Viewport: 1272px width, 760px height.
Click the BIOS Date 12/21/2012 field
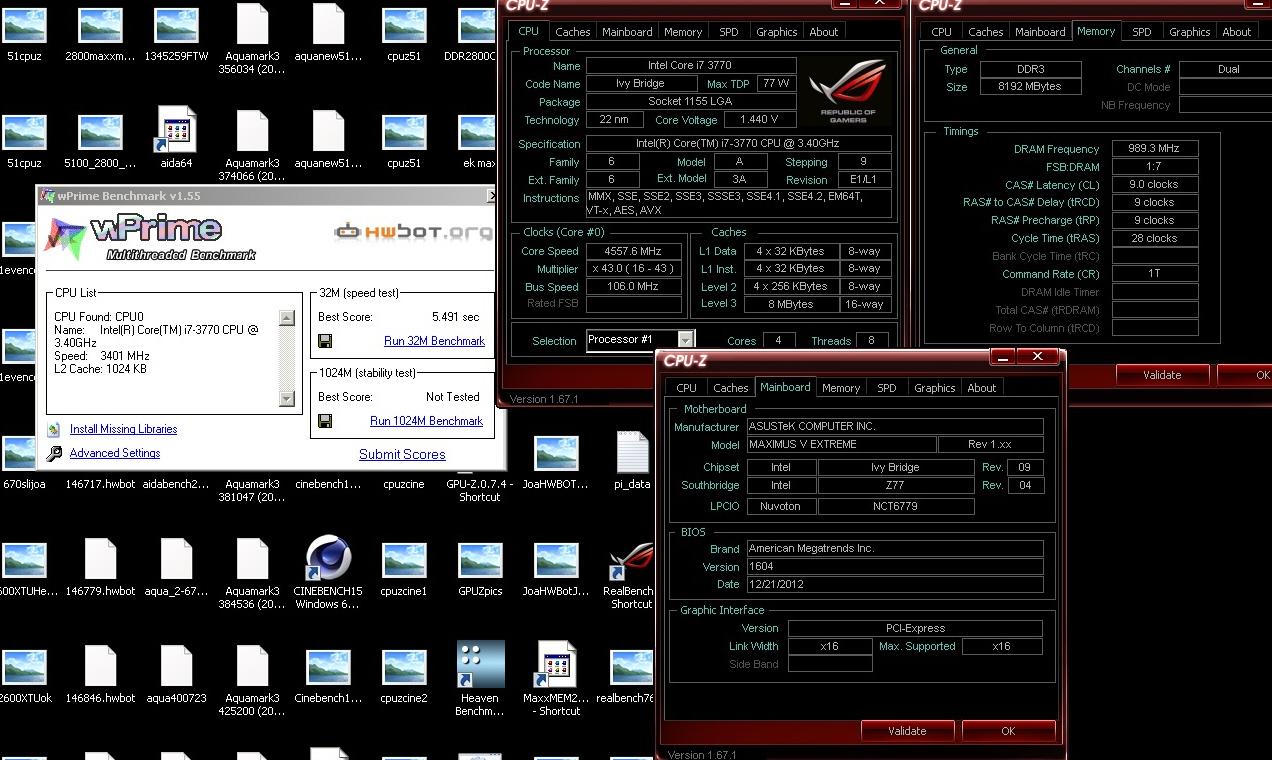click(895, 584)
